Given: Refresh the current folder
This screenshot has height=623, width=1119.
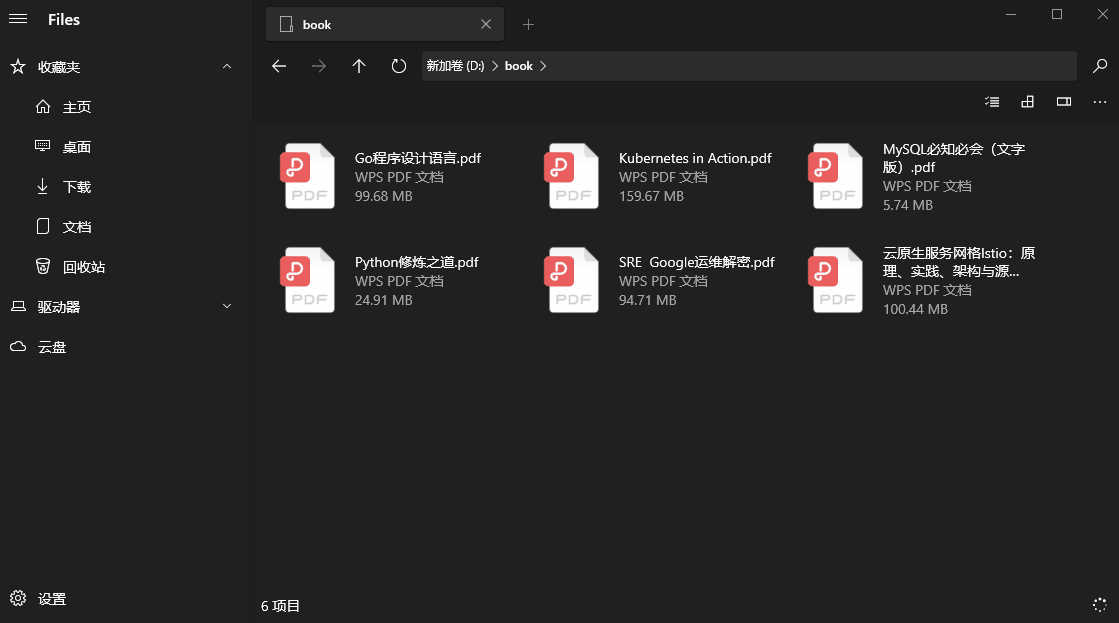Looking at the screenshot, I should pos(399,66).
